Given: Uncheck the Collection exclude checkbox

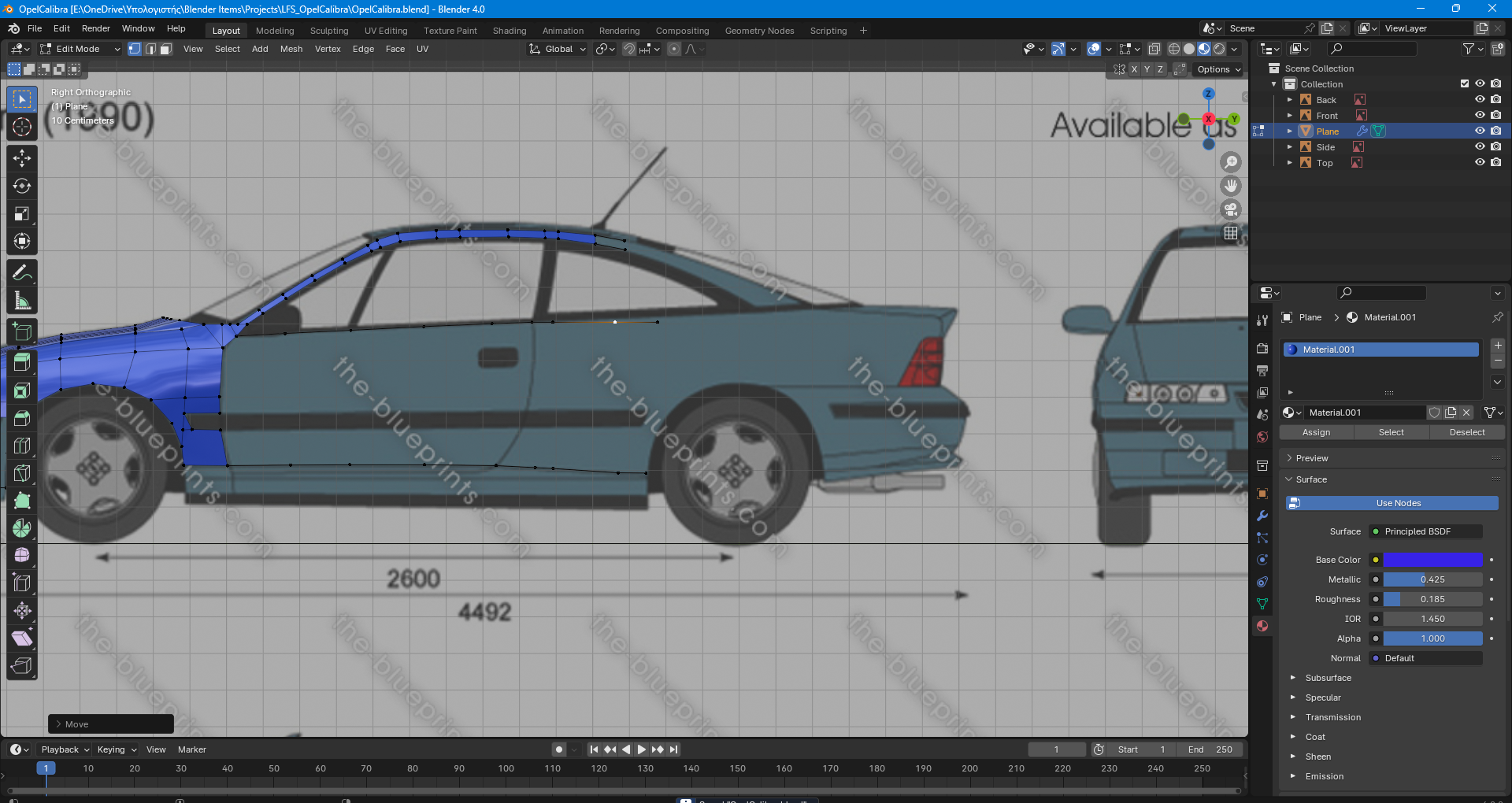Looking at the screenshot, I should (1465, 83).
